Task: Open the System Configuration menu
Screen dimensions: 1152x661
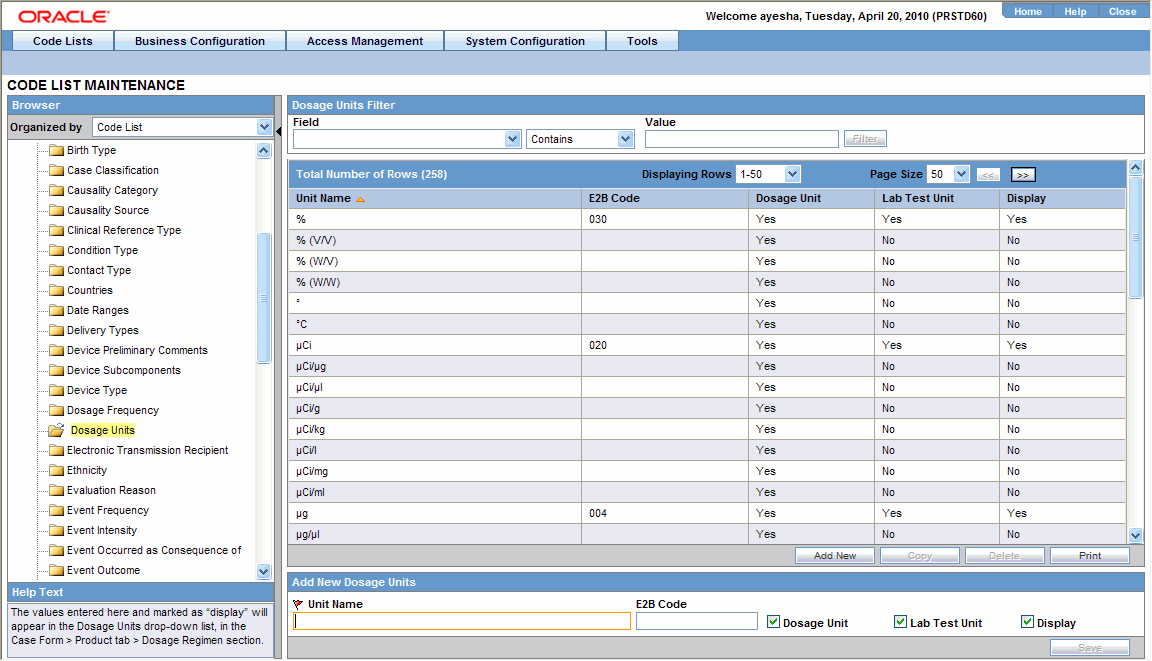Action: pos(525,41)
